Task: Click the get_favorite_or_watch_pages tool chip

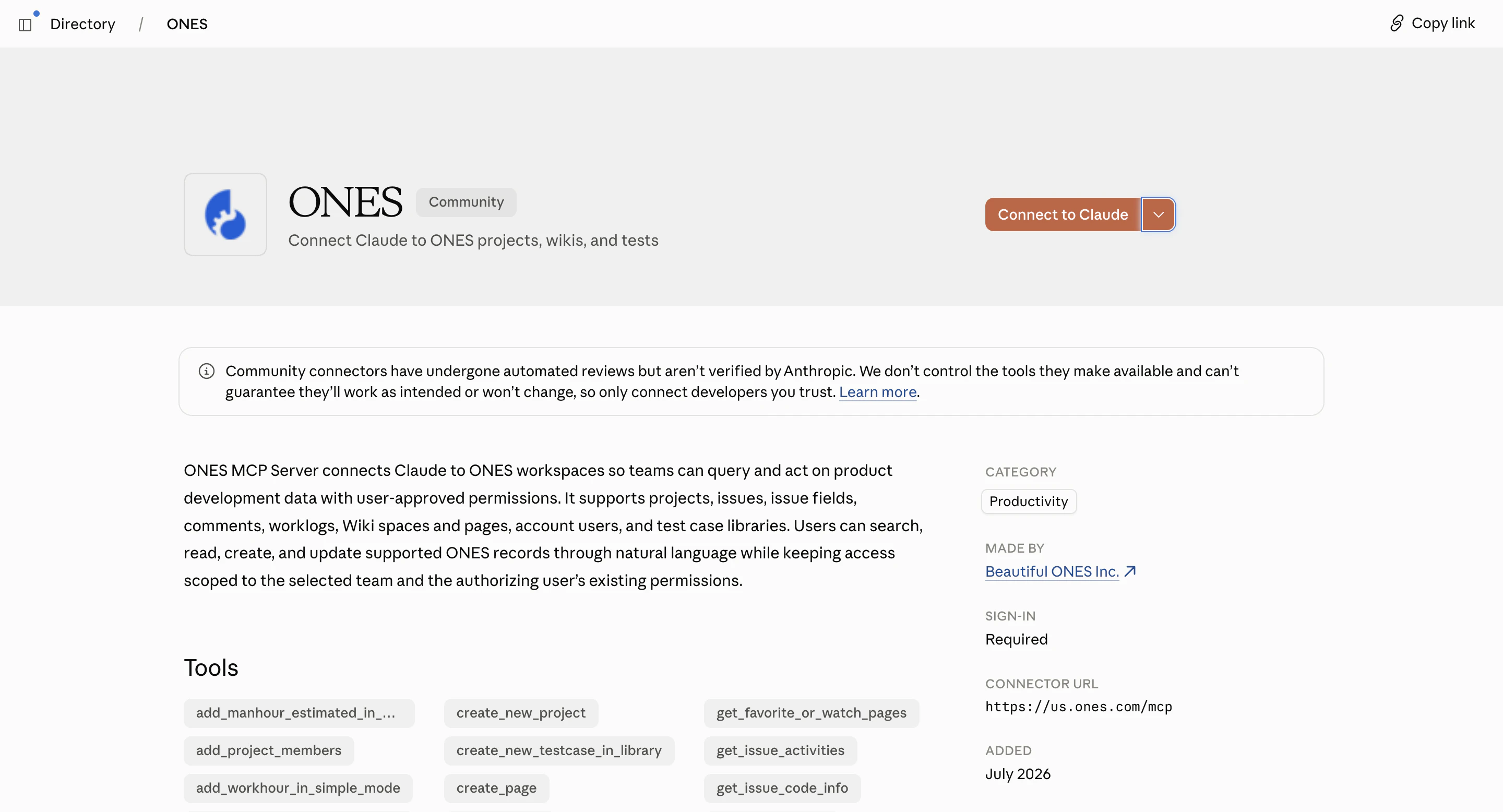Action: coord(812,713)
